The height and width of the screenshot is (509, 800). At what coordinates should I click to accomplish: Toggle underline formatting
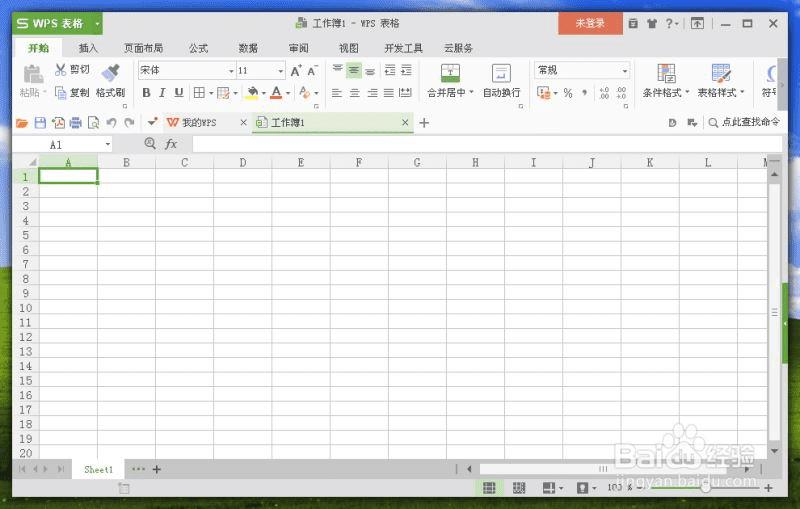click(179, 92)
